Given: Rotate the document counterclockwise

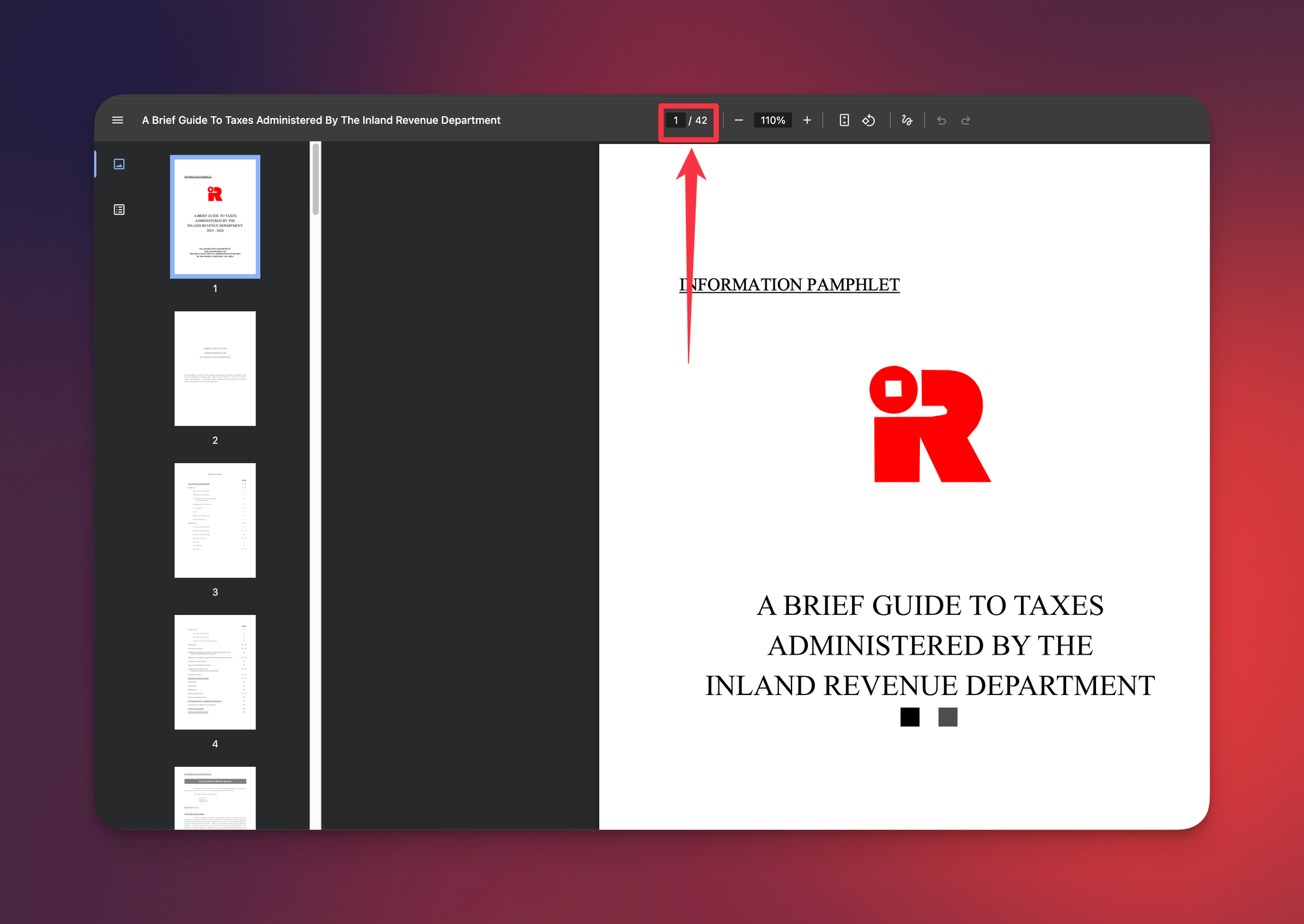Looking at the screenshot, I should (868, 120).
